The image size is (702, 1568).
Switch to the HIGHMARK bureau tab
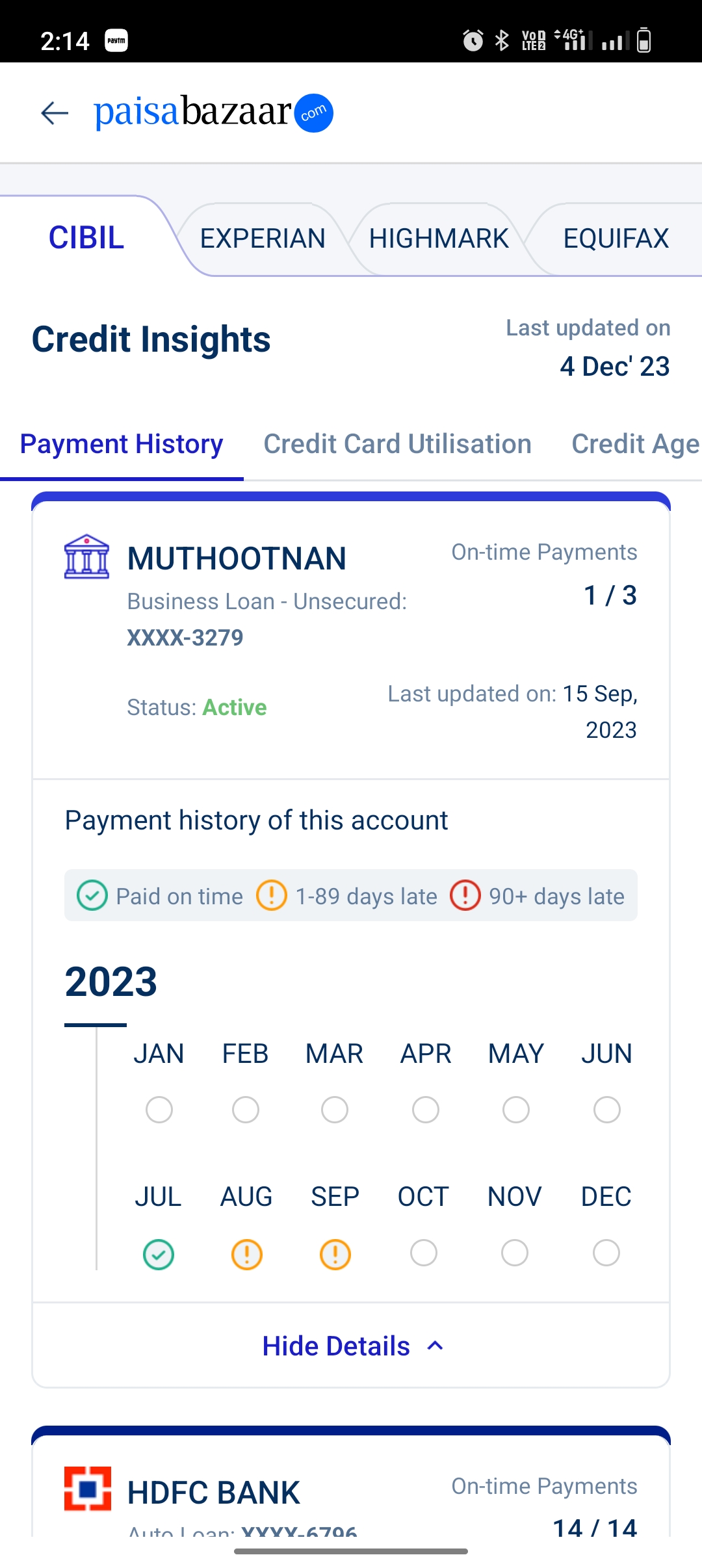click(x=439, y=239)
